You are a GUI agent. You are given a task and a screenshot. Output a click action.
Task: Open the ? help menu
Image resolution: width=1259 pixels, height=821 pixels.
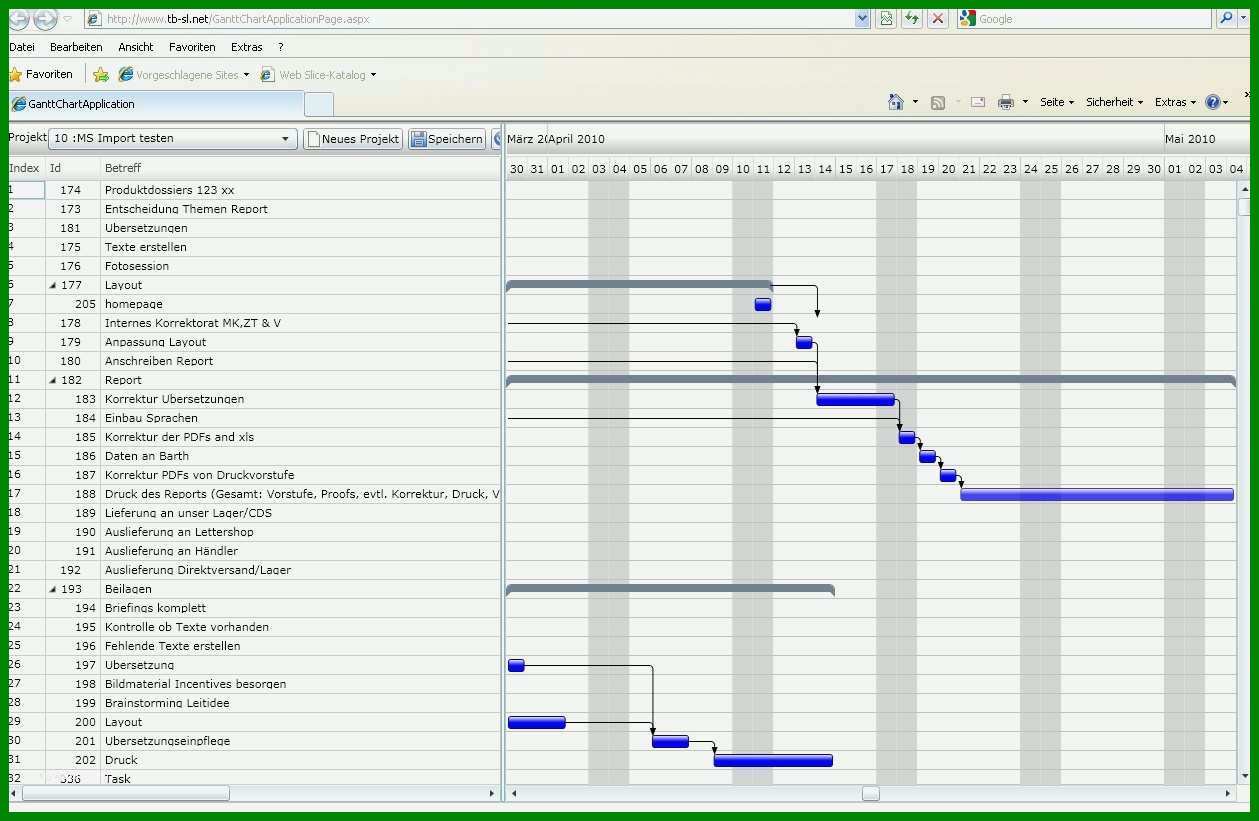click(x=281, y=47)
